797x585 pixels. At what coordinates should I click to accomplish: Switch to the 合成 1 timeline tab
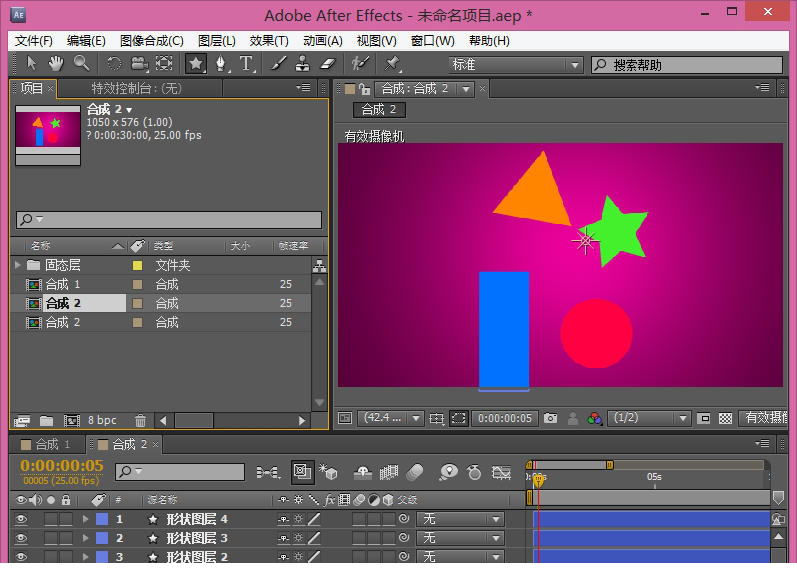click(x=52, y=444)
